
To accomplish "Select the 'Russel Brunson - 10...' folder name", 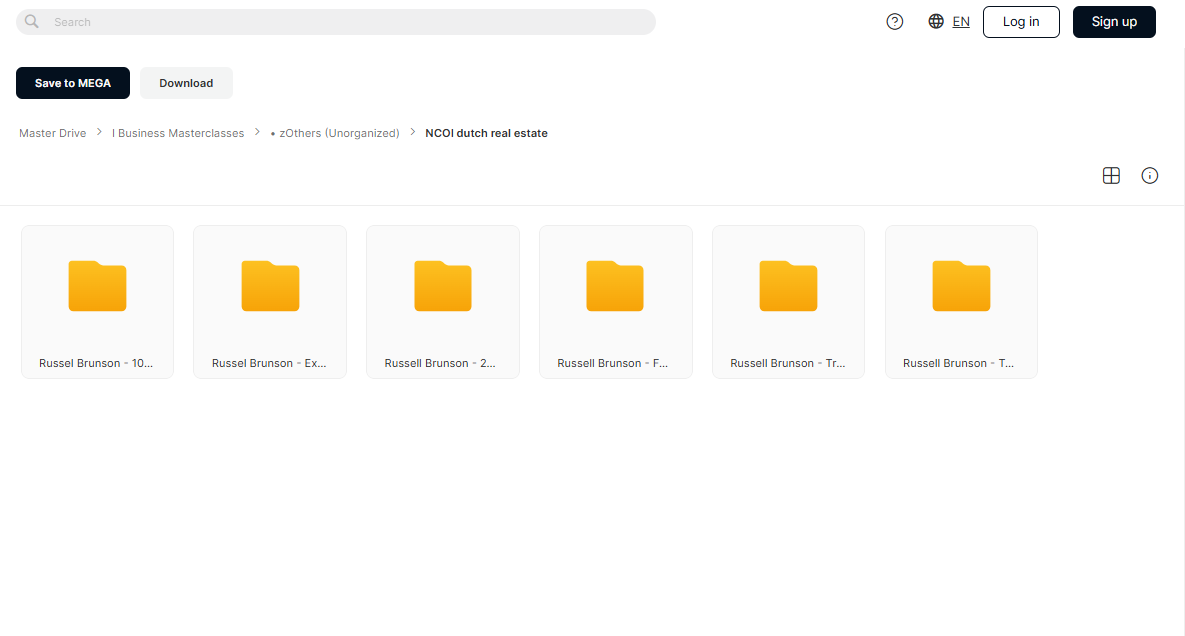I will 96,363.
